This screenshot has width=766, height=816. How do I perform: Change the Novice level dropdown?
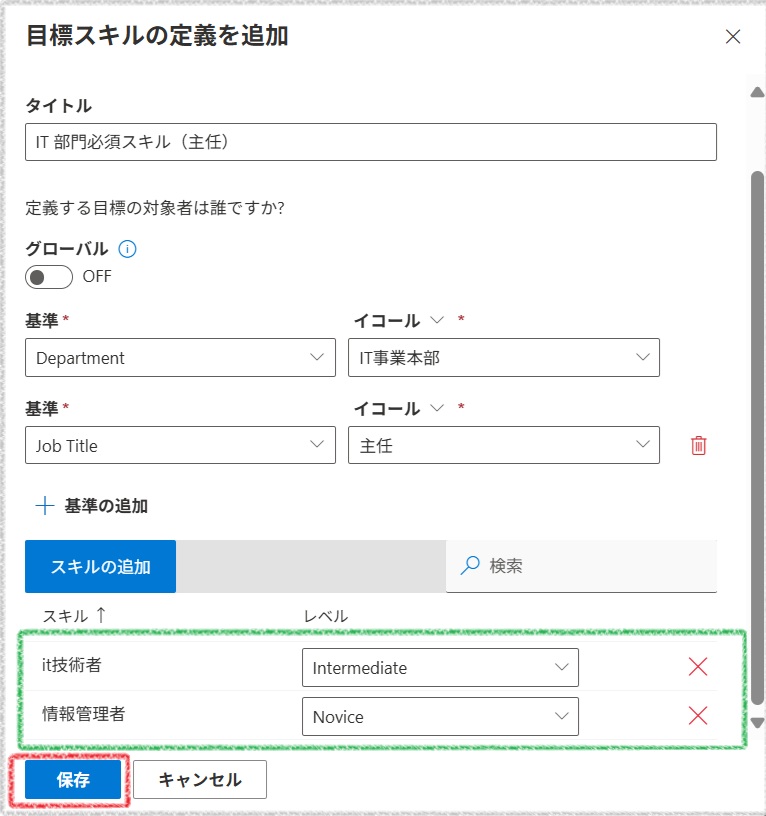tap(440, 716)
